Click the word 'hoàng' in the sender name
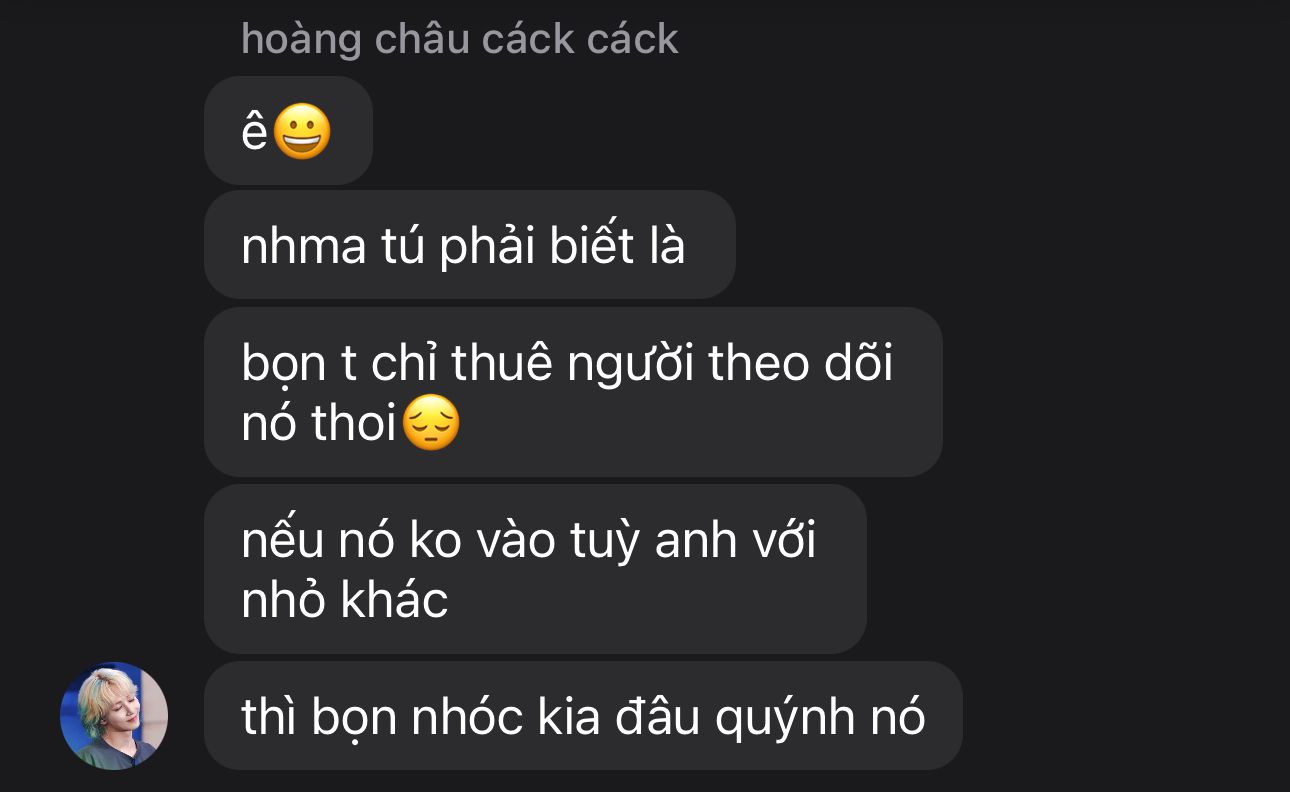The image size is (1290, 792). pos(301,41)
